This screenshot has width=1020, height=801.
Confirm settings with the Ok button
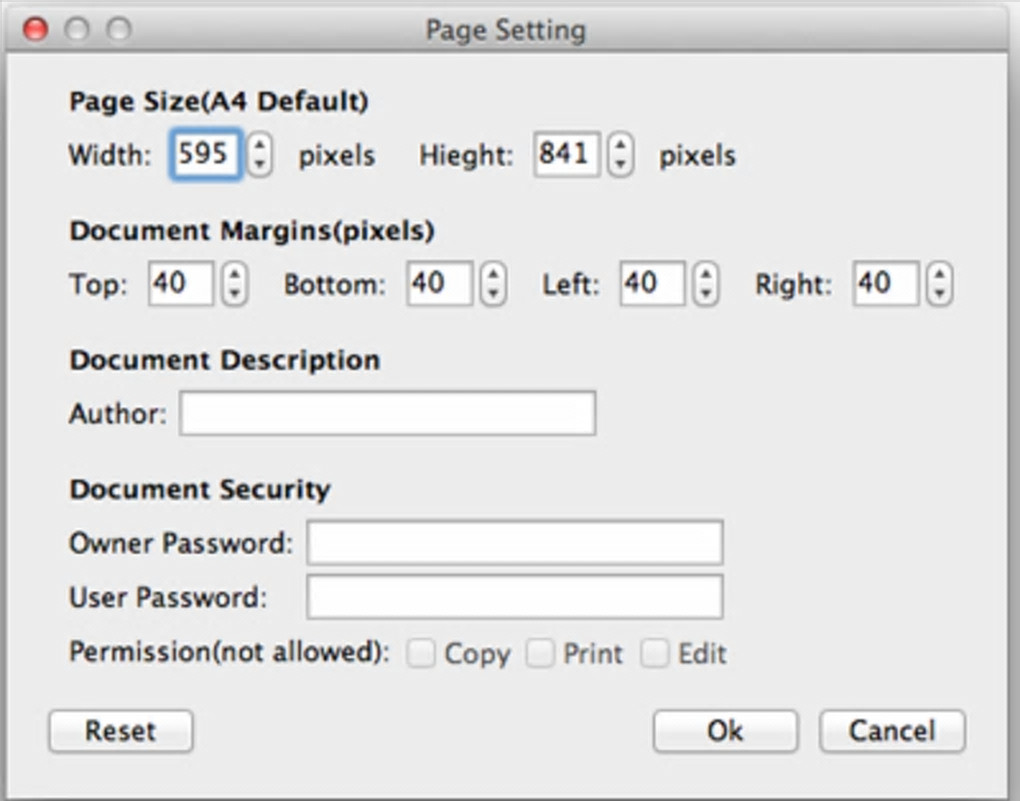725,731
